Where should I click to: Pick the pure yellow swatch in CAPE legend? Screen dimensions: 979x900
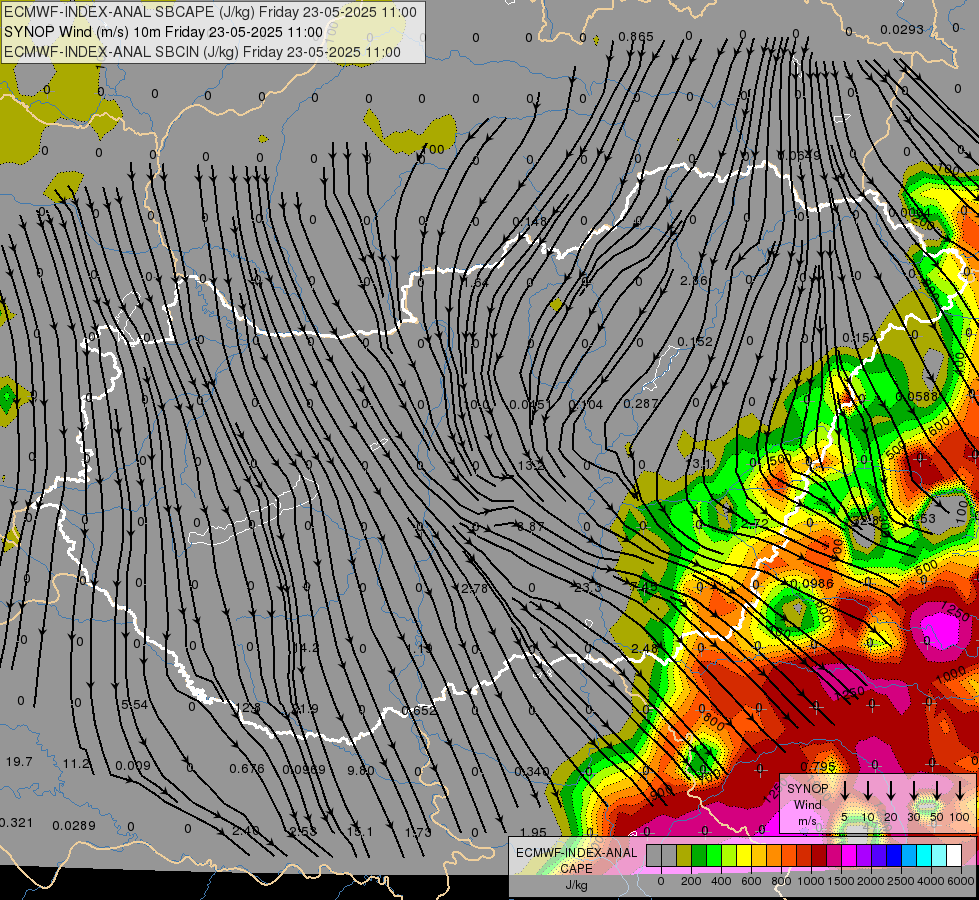(744, 856)
